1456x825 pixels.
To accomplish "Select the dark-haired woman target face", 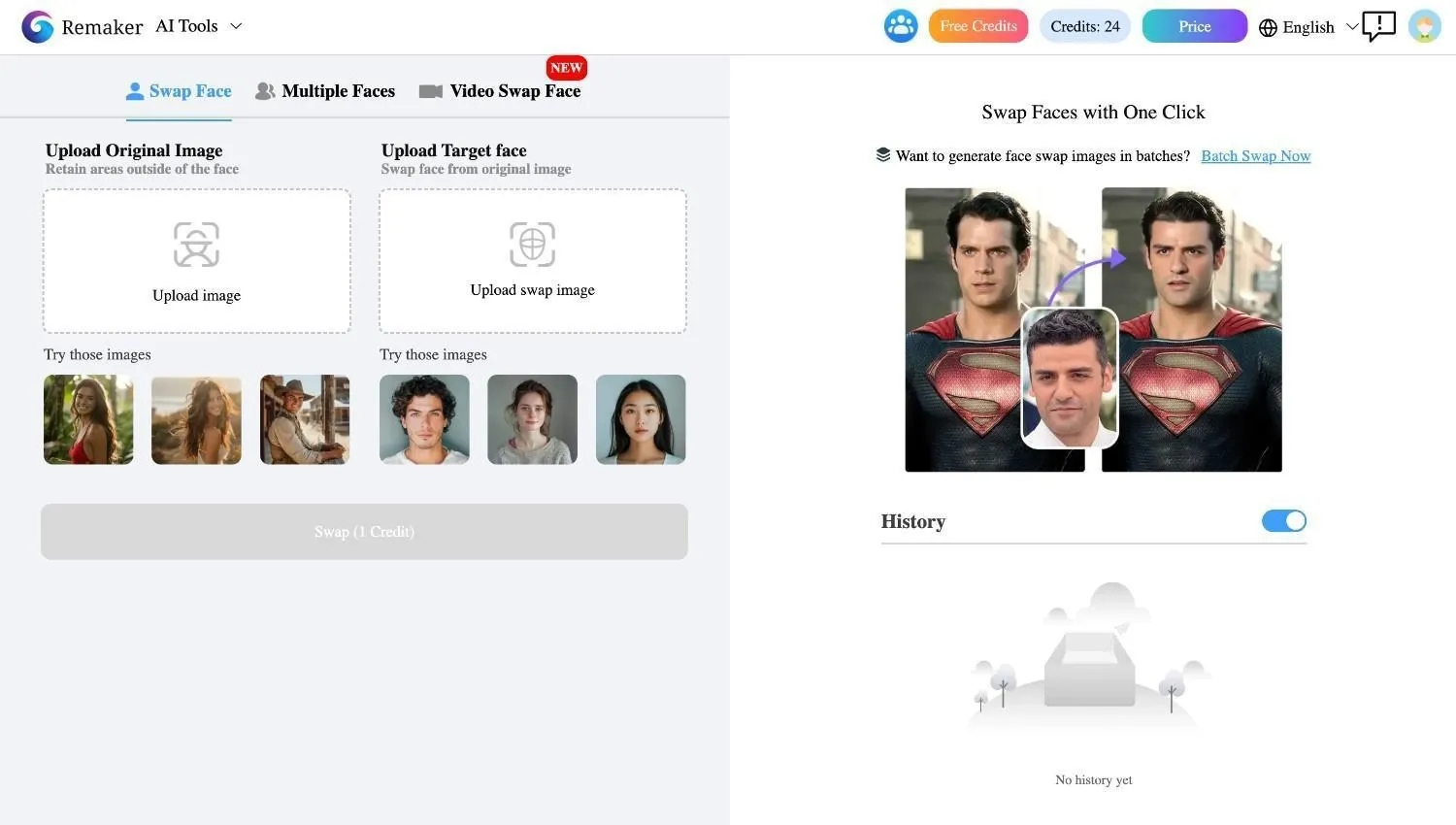I will coord(641,419).
